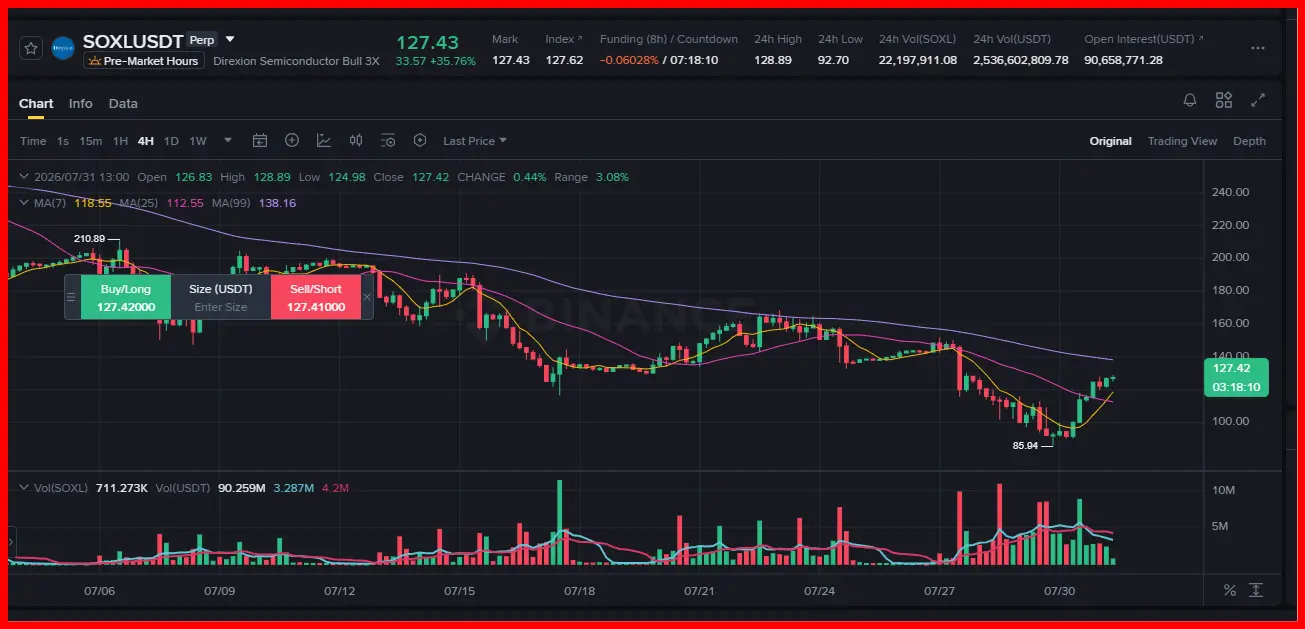Open the SOXLUSDT symbol selector dropdown
The image size is (1305, 629).
[231, 40]
